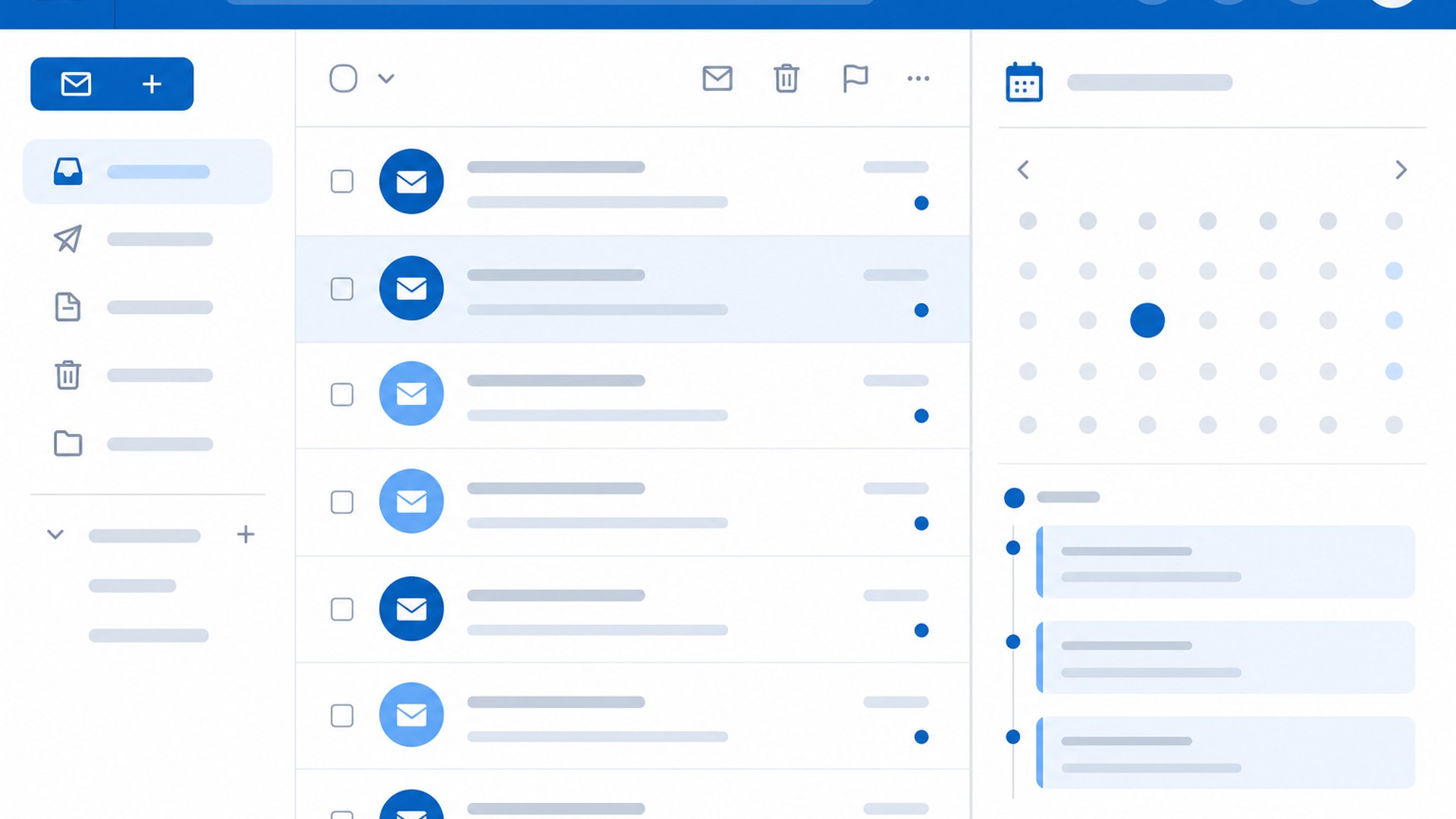The height and width of the screenshot is (819, 1456).
Task: Open the Drafts document folder
Action: (68, 307)
